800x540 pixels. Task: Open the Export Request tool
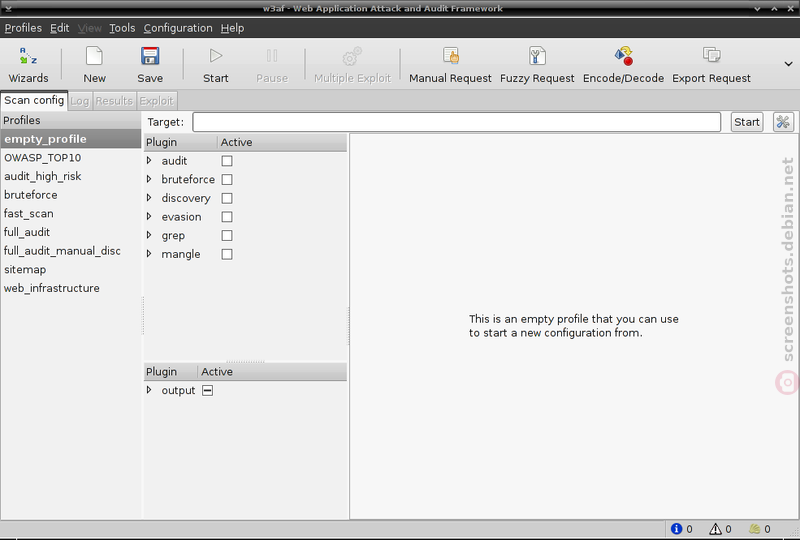711,55
